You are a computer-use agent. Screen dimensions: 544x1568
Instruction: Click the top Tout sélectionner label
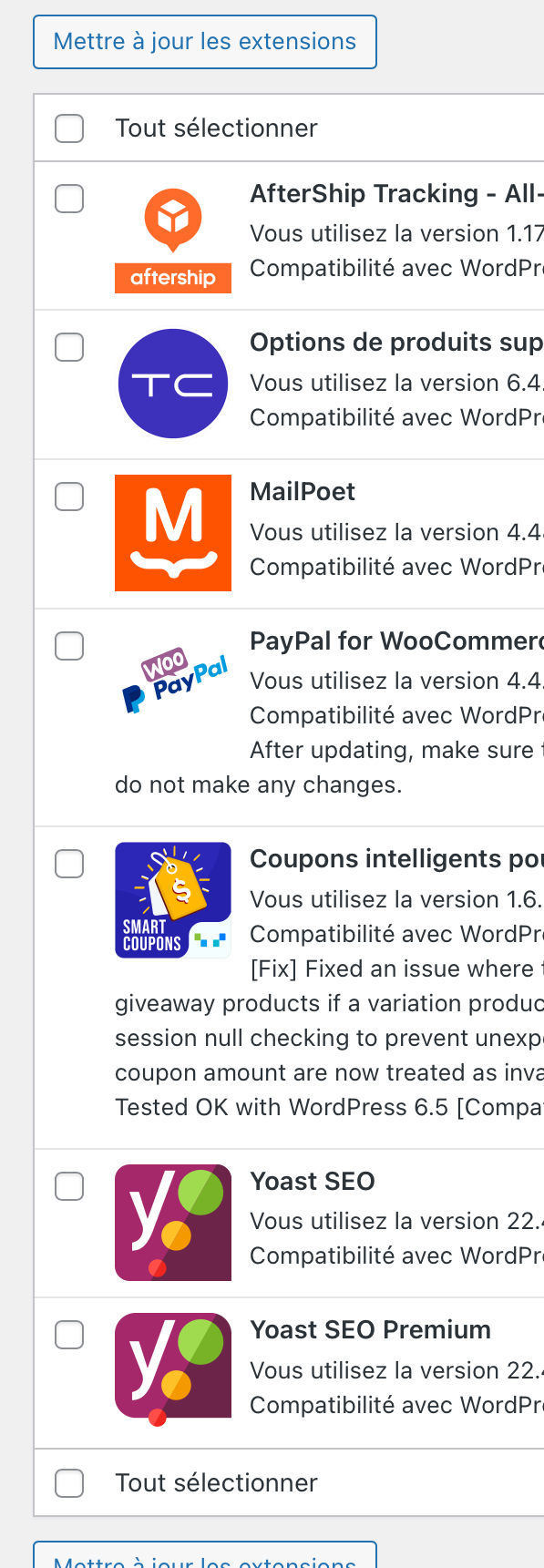click(216, 128)
